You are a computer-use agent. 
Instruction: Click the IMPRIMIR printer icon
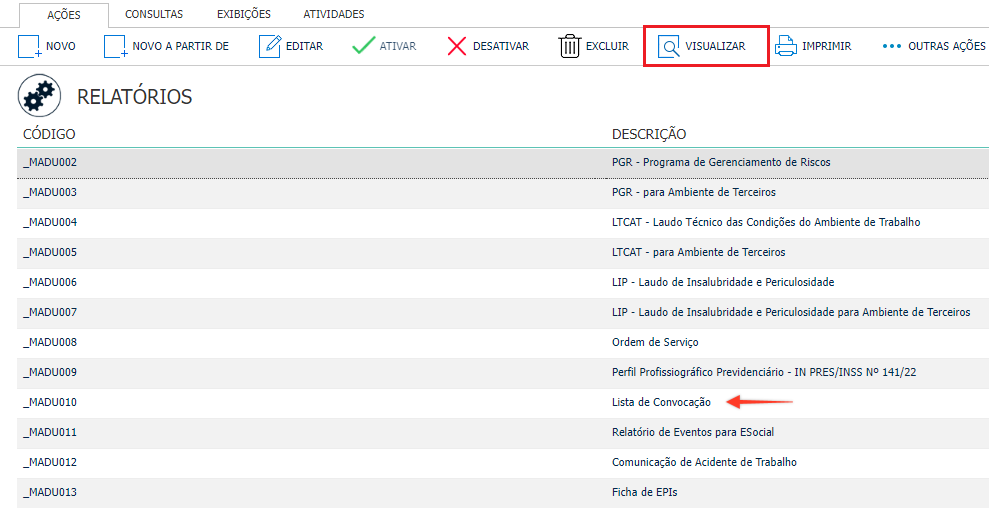tap(785, 46)
